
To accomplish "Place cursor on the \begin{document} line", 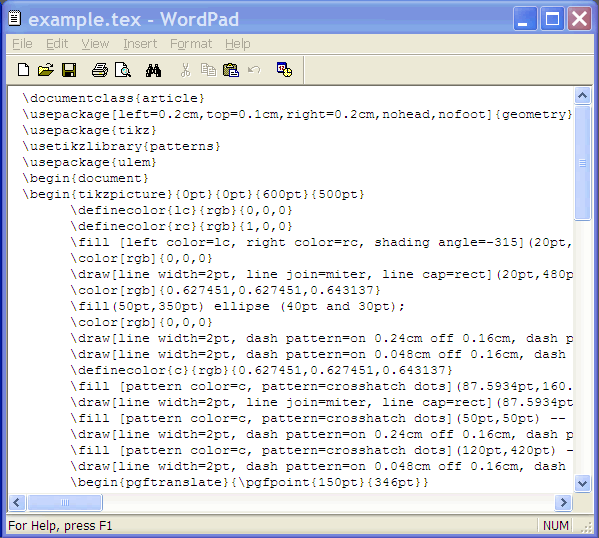I will (85, 178).
